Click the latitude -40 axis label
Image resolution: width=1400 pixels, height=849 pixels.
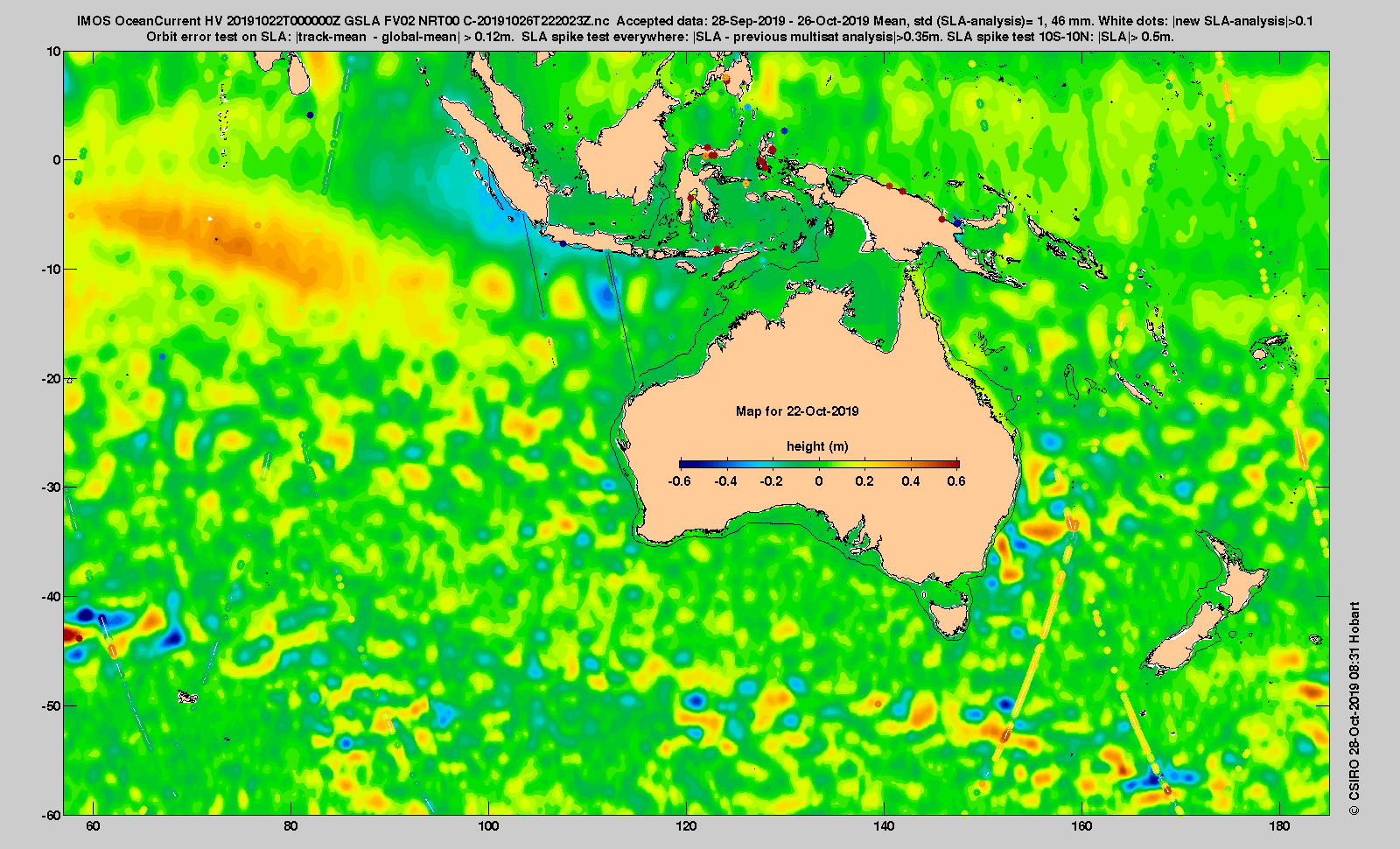(51, 597)
